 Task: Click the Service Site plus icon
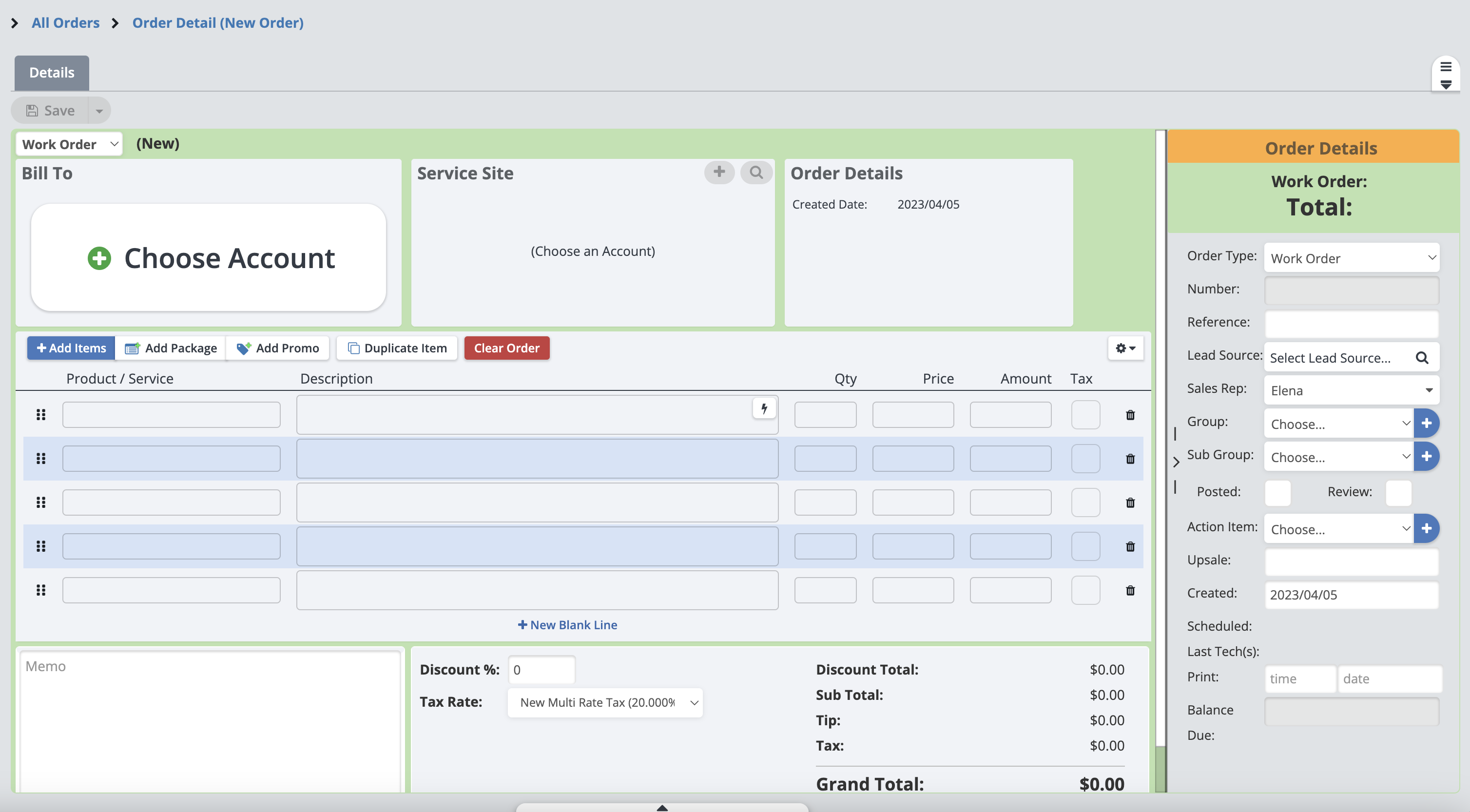click(719, 173)
